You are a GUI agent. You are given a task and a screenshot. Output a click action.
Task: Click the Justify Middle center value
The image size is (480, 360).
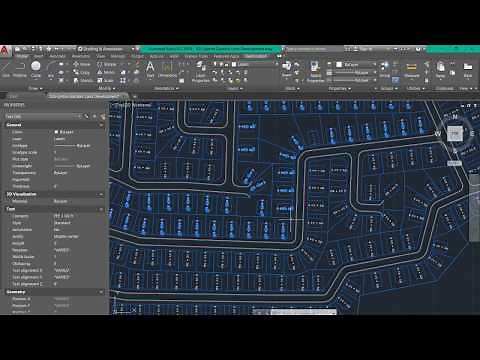pyautogui.click(x=66, y=236)
